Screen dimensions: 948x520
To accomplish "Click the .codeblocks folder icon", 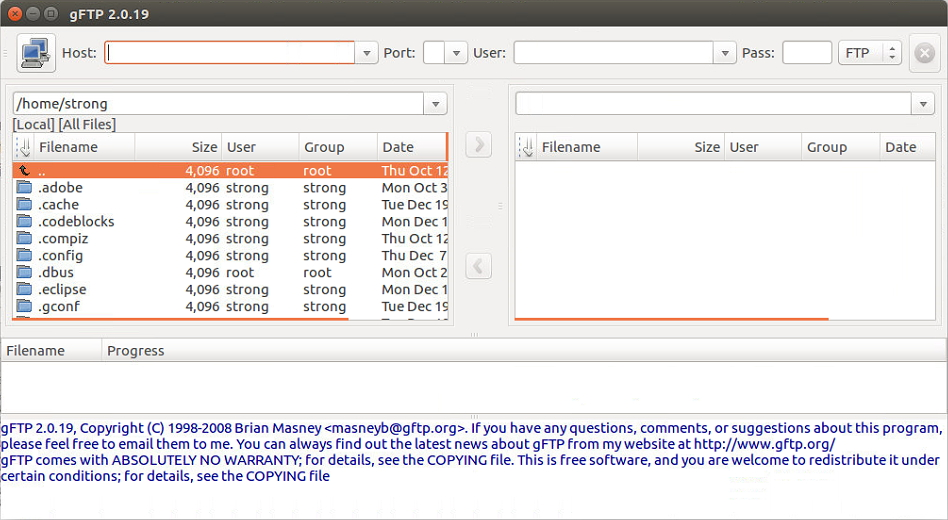I will 24,221.
